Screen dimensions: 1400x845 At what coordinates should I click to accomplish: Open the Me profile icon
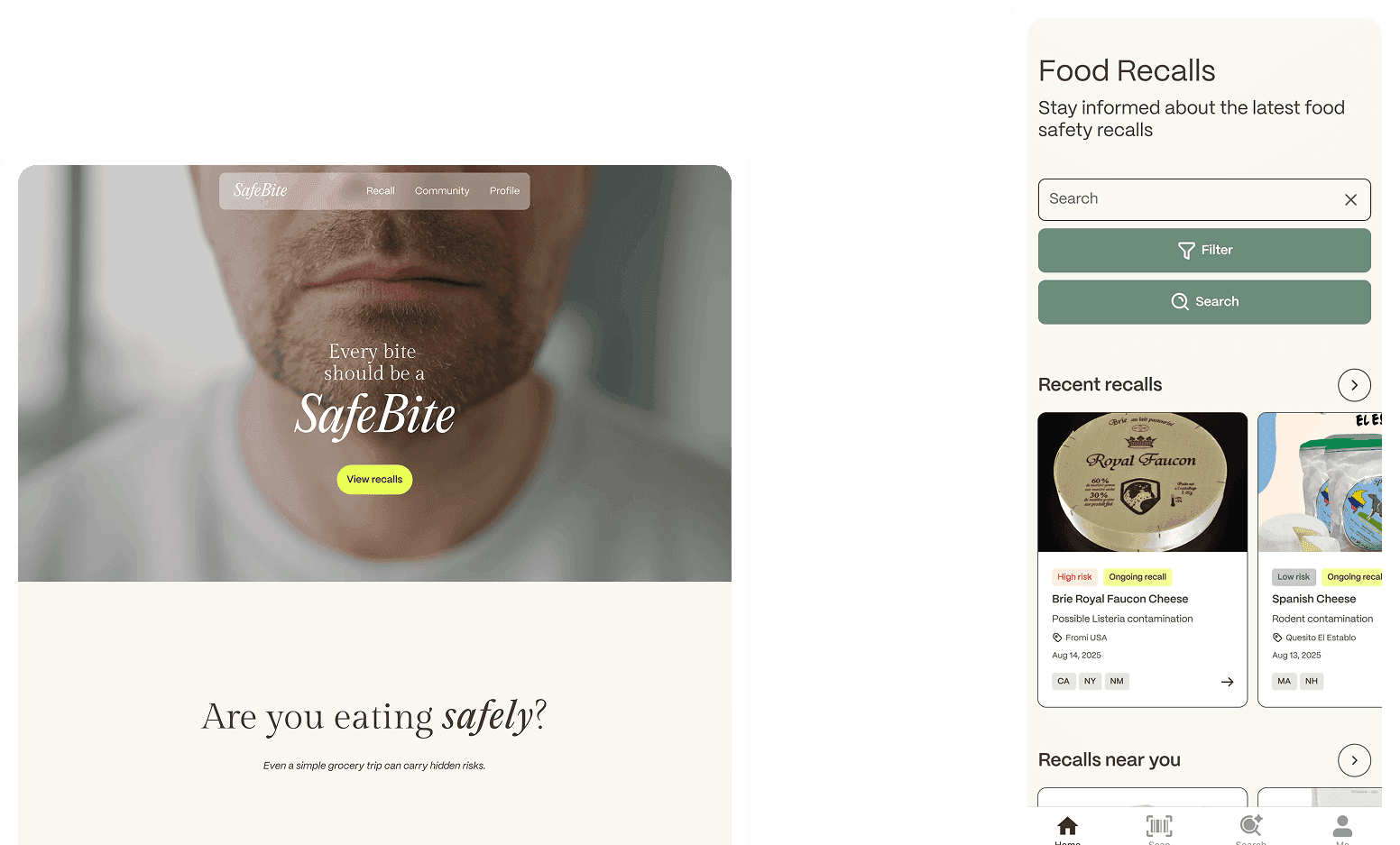(x=1342, y=828)
